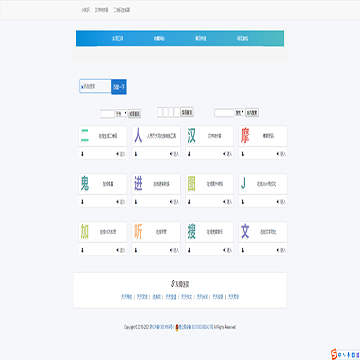
Task: Select the teal 汉 tool card icon
Action: pyautogui.click(x=191, y=136)
